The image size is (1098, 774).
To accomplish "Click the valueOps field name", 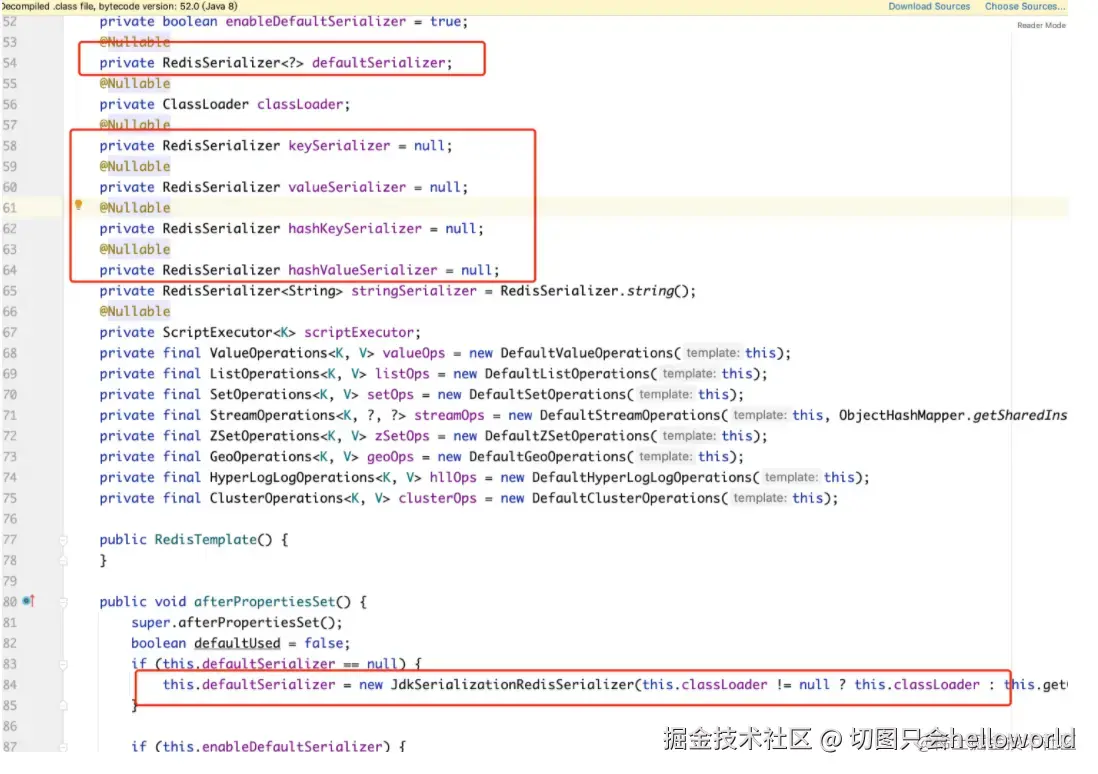I will (x=413, y=353).
